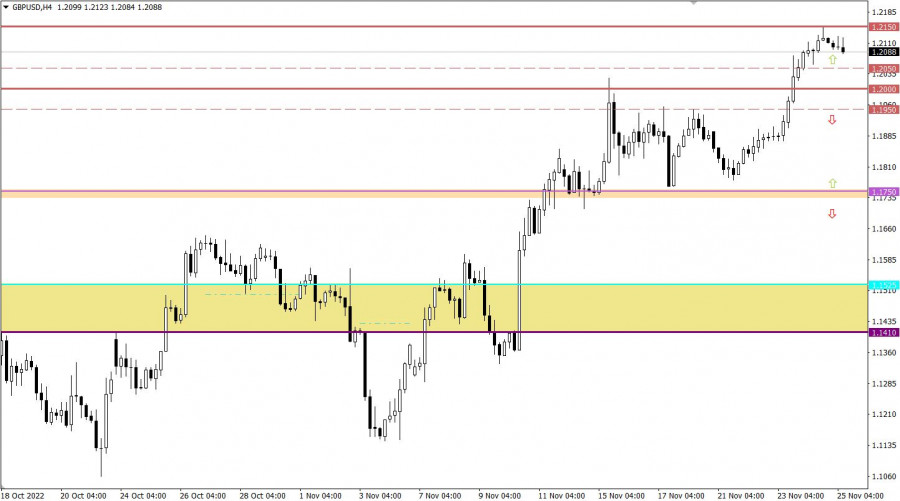Open the dropdown triangle beside GBPUSD,H4
This screenshot has height=501, width=900.
click(6, 7)
